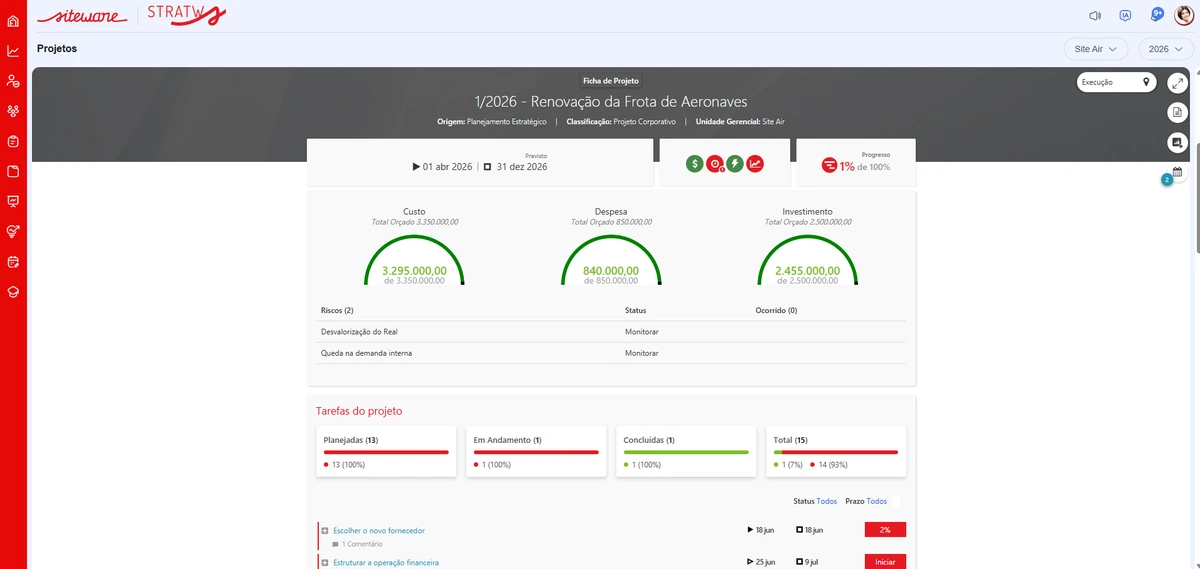Open the clipboard sidebar icon
Viewport: 1200px width, 569px height.
click(x=13, y=141)
